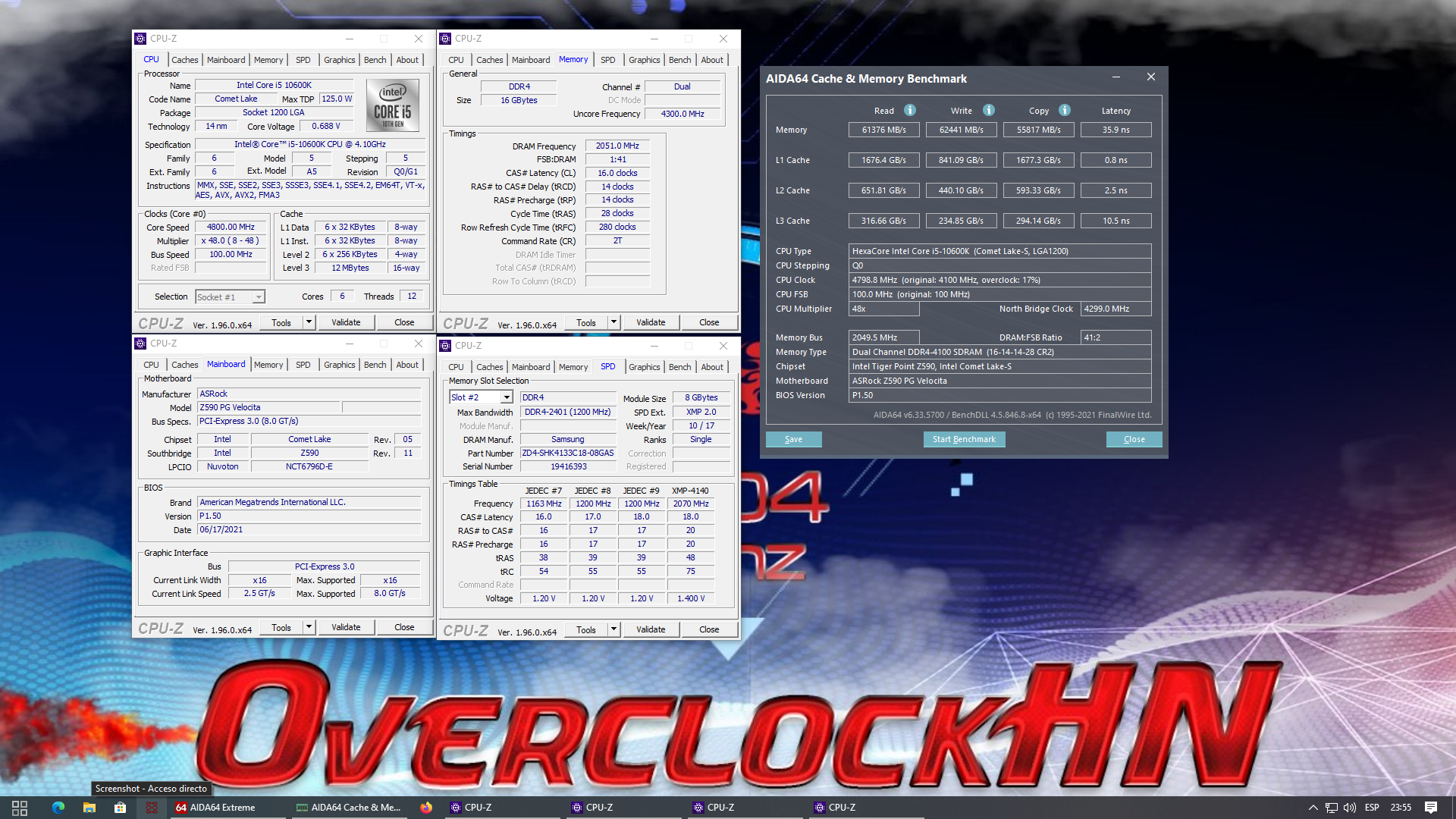
Task: Open Memory tab in the SPD tab window
Action: [x=573, y=367]
